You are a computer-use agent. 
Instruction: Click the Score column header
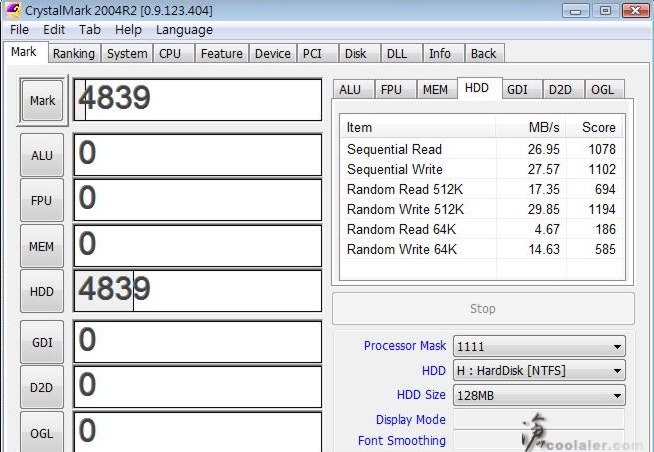pos(594,127)
